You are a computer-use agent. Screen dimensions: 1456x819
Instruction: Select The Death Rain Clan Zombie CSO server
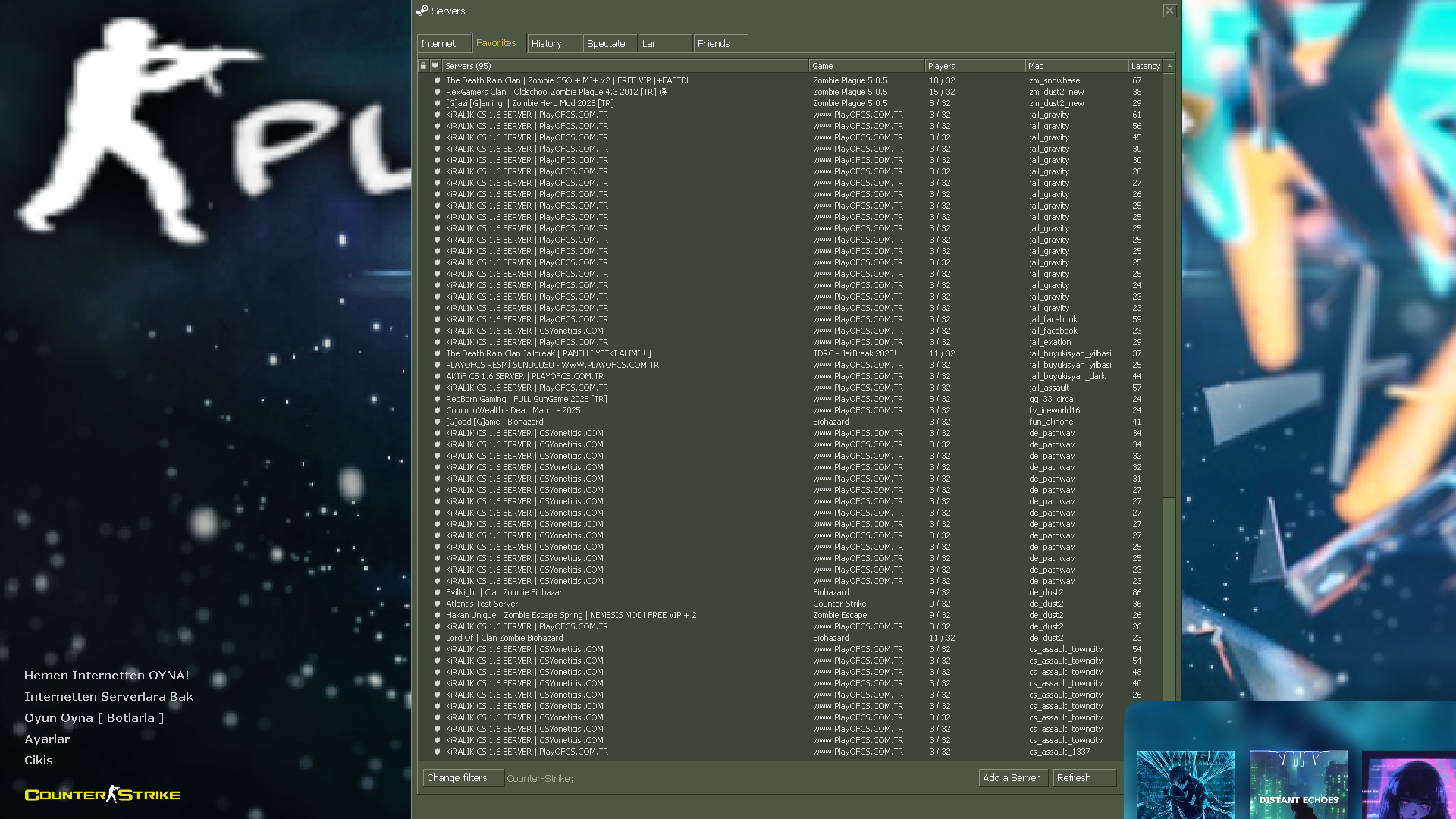pos(789,80)
